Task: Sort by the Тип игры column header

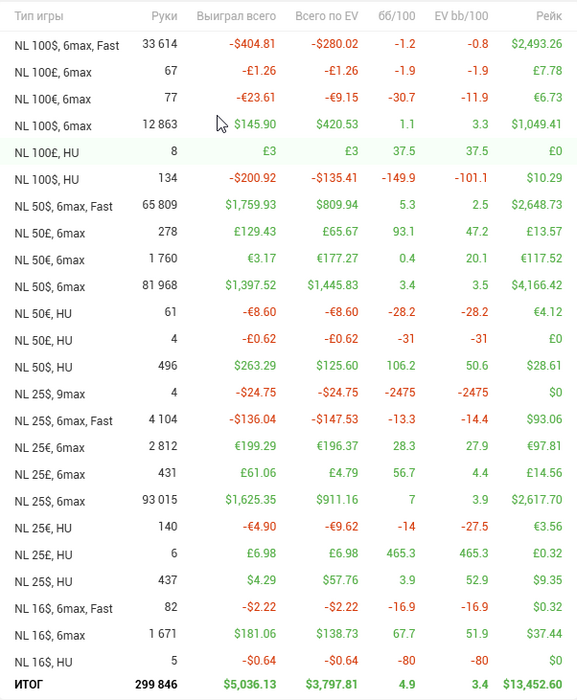Action: [x=39, y=16]
